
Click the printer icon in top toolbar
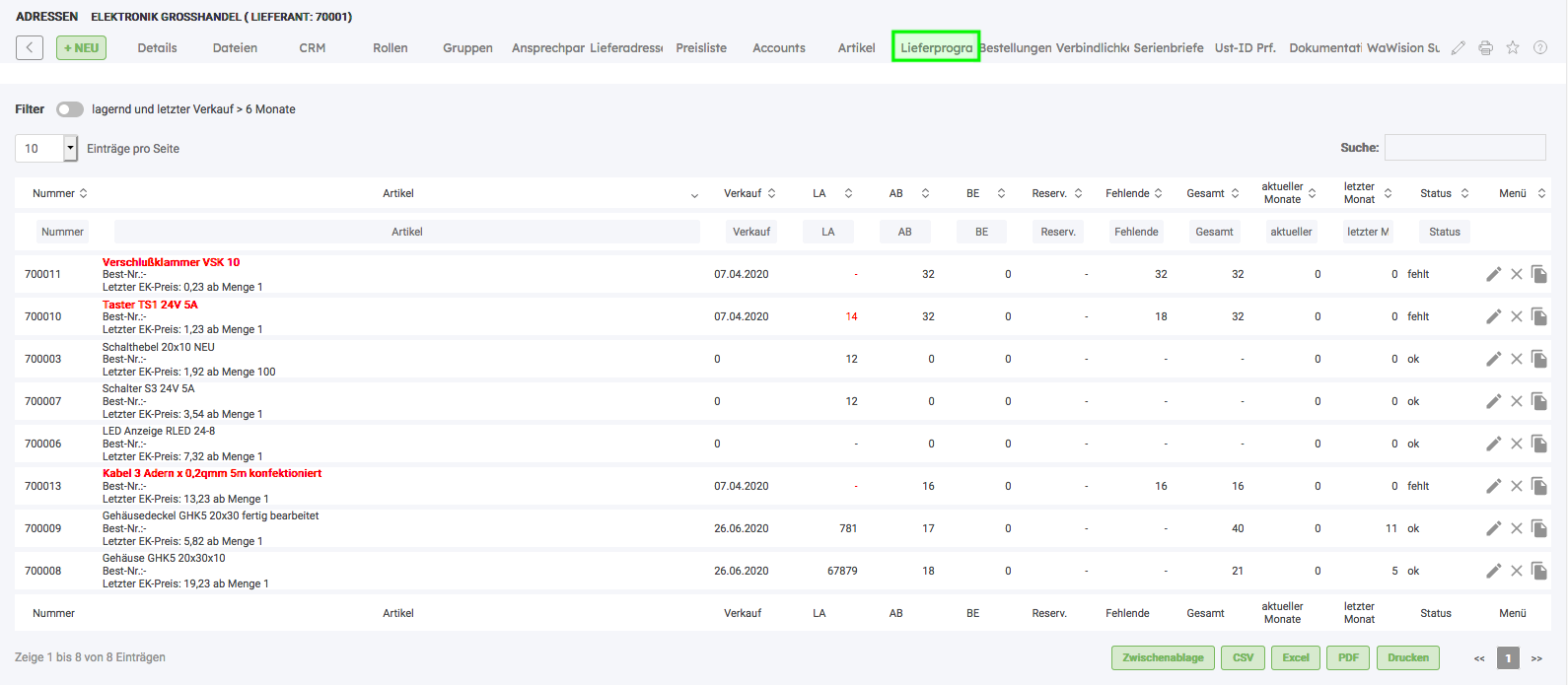pos(1485,47)
